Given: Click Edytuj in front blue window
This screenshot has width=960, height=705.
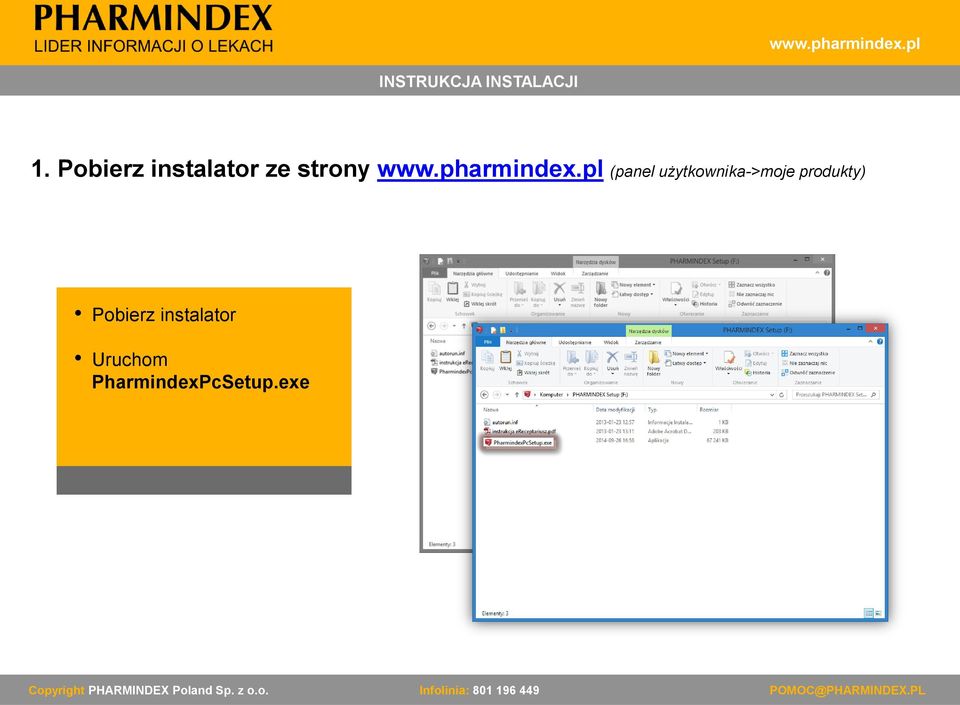Looking at the screenshot, I should pyautogui.click(x=756, y=363).
